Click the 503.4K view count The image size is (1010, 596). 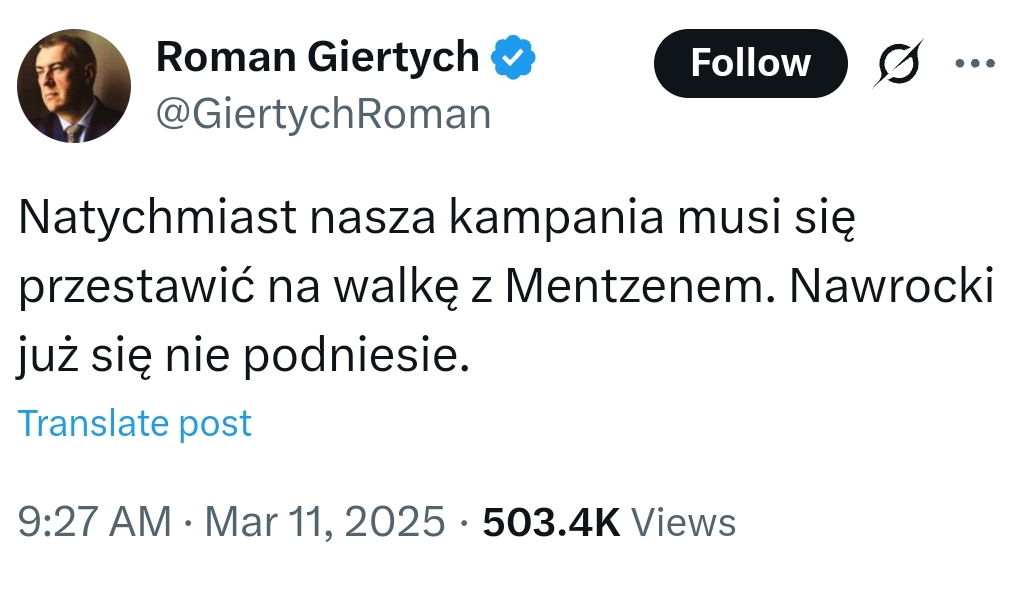[x=551, y=522]
